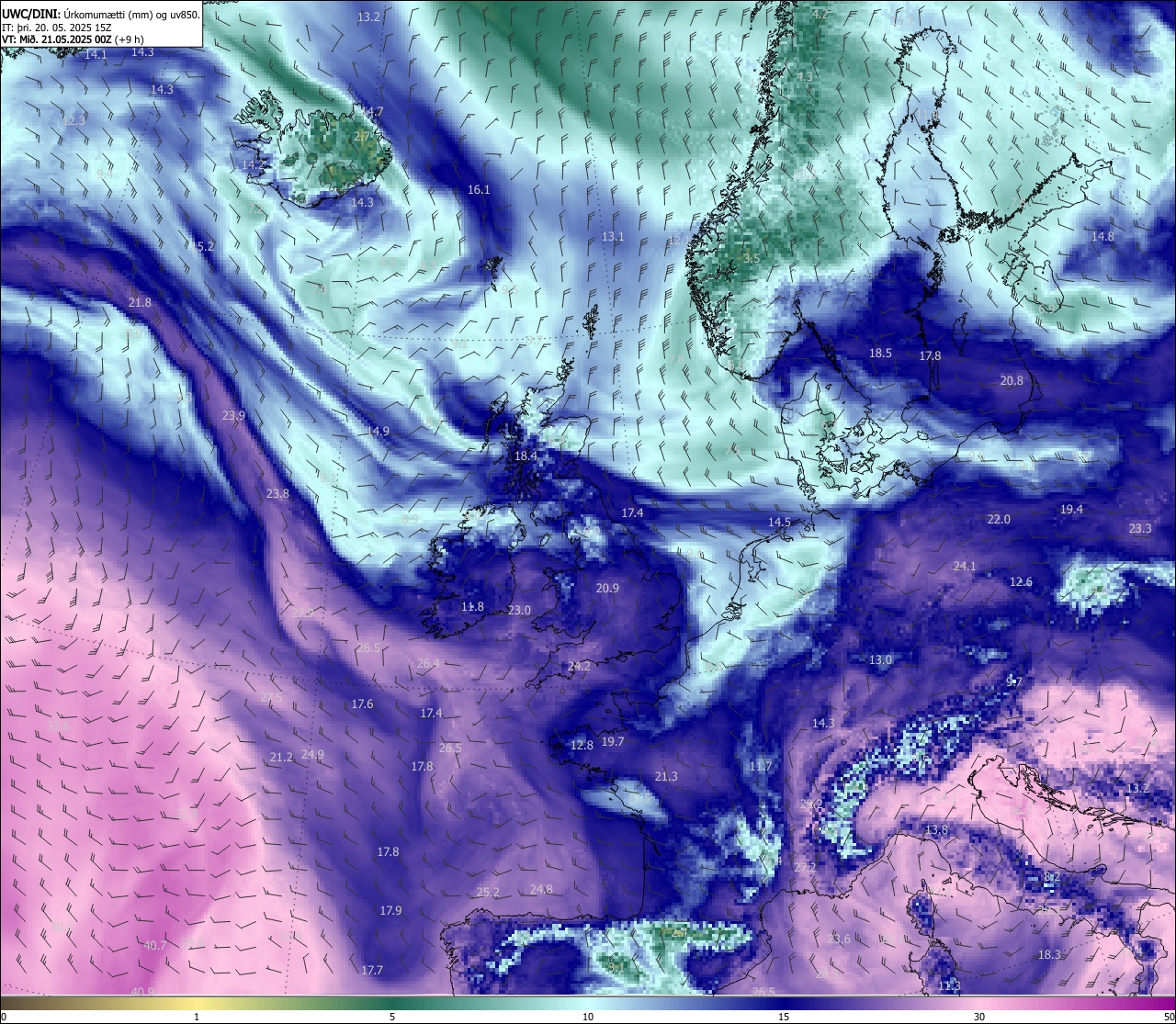Click the map value 11.8 over Ireland

(472, 607)
